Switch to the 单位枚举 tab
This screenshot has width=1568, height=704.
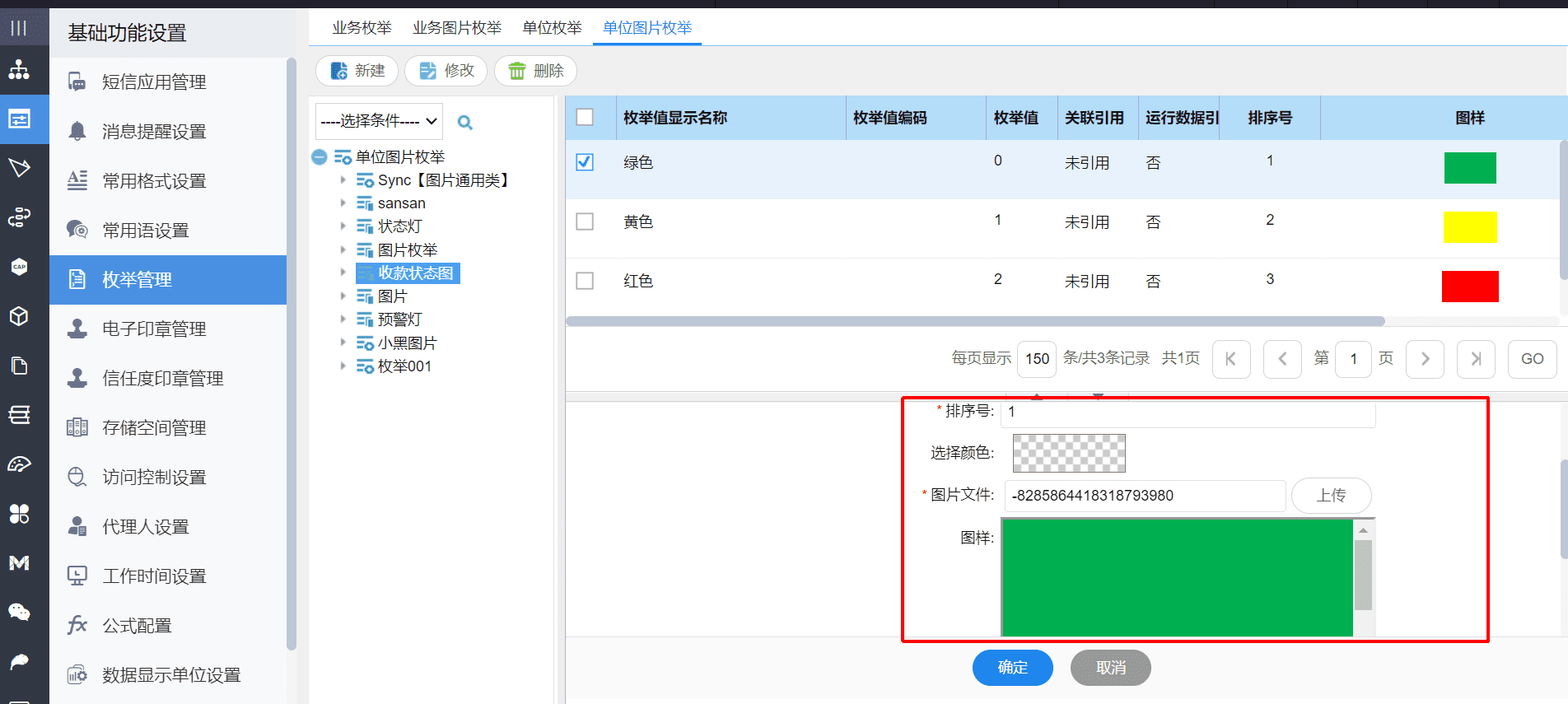point(552,28)
